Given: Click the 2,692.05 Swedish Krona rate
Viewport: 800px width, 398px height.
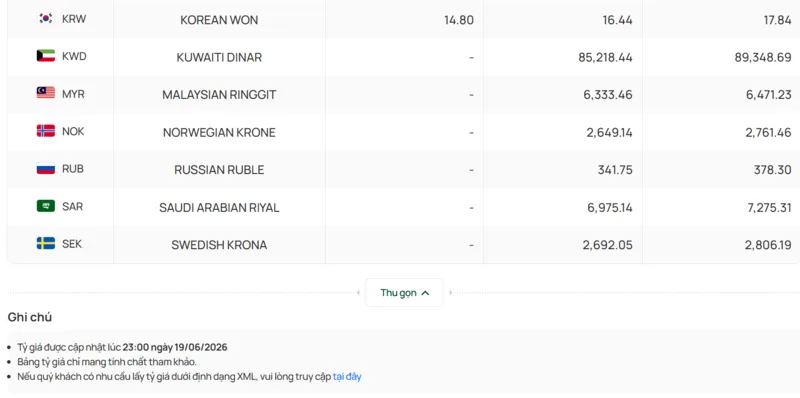Looking at the screenshot, I should click(608, 245).
